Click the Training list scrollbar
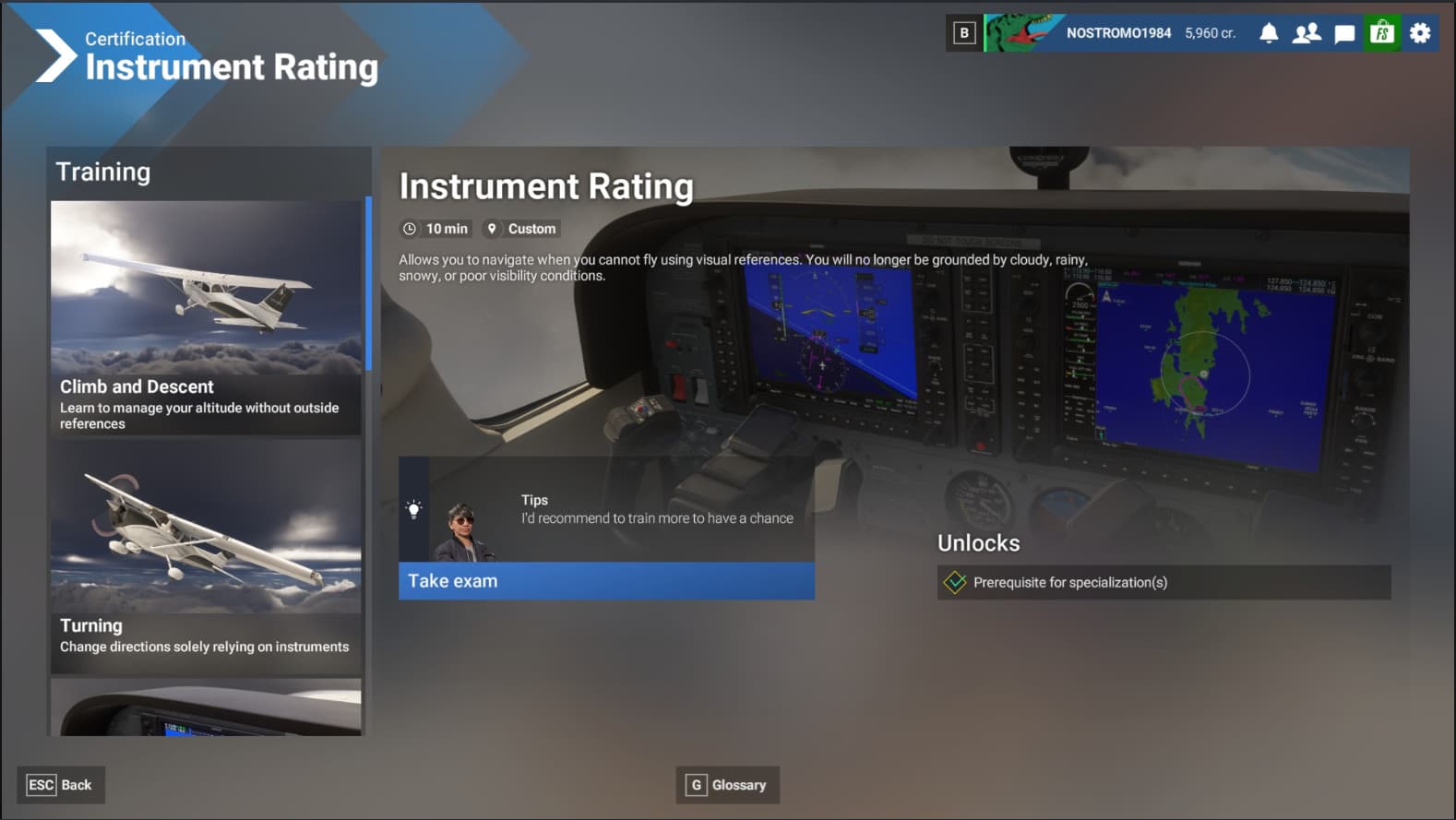 tap(368, 283)
